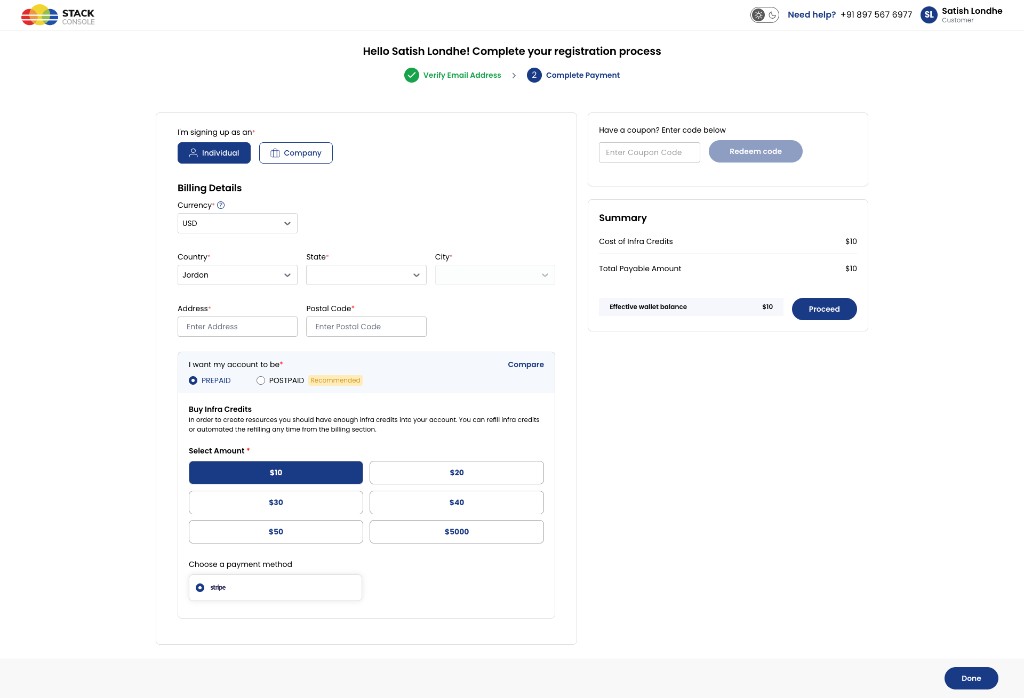Image resolution: width=1024 pixels, height=698 pixels.
Task: Click the Billing Details heading
Action: click(x=210, y=188)
